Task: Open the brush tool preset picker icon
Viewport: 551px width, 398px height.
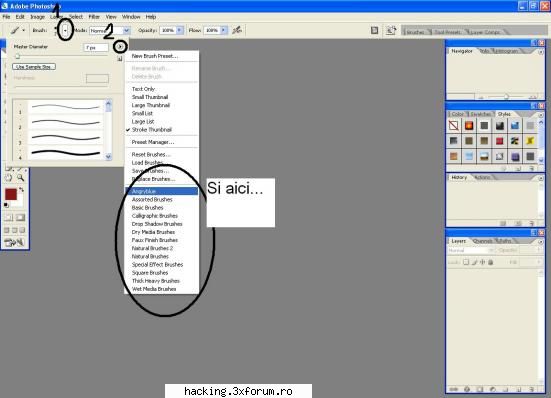Action: [14, 31]
